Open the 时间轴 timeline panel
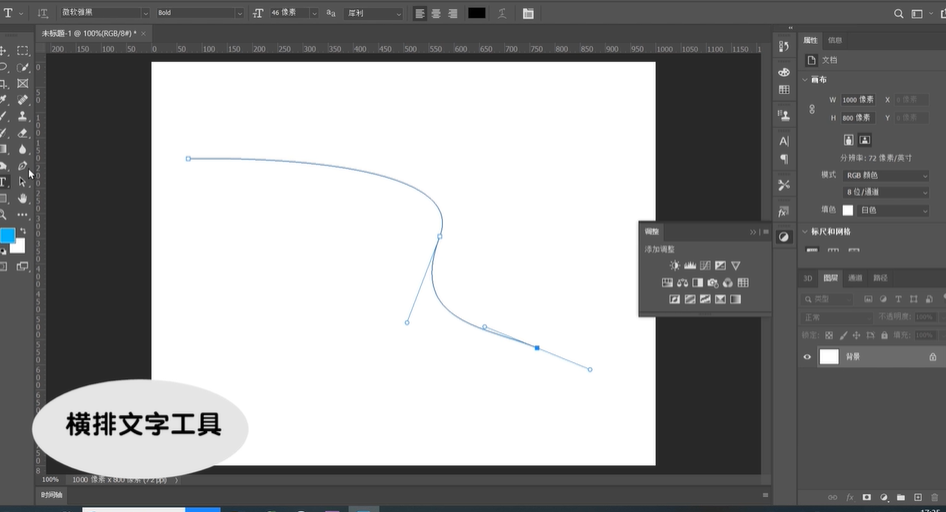The width and height of the screenshot is (946, 512). click(51, 495)
